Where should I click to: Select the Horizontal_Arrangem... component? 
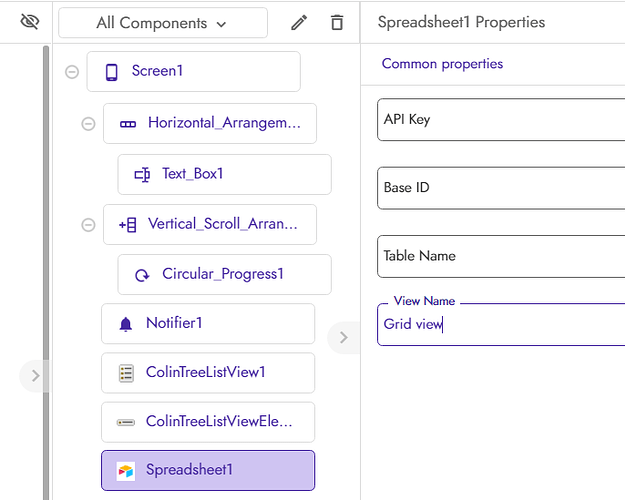[x=210, y=124]
